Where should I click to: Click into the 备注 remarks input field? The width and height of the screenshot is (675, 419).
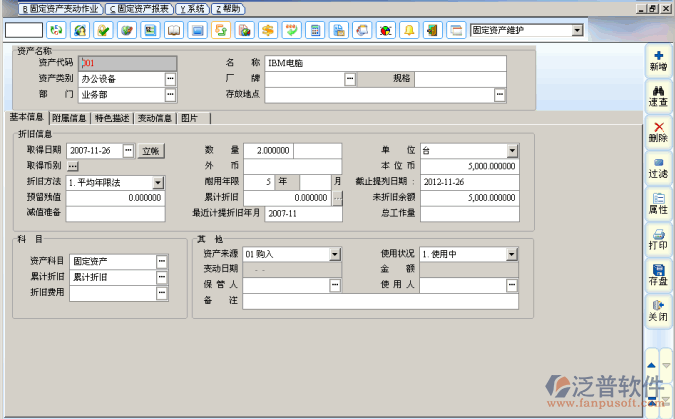pos(380,300)
